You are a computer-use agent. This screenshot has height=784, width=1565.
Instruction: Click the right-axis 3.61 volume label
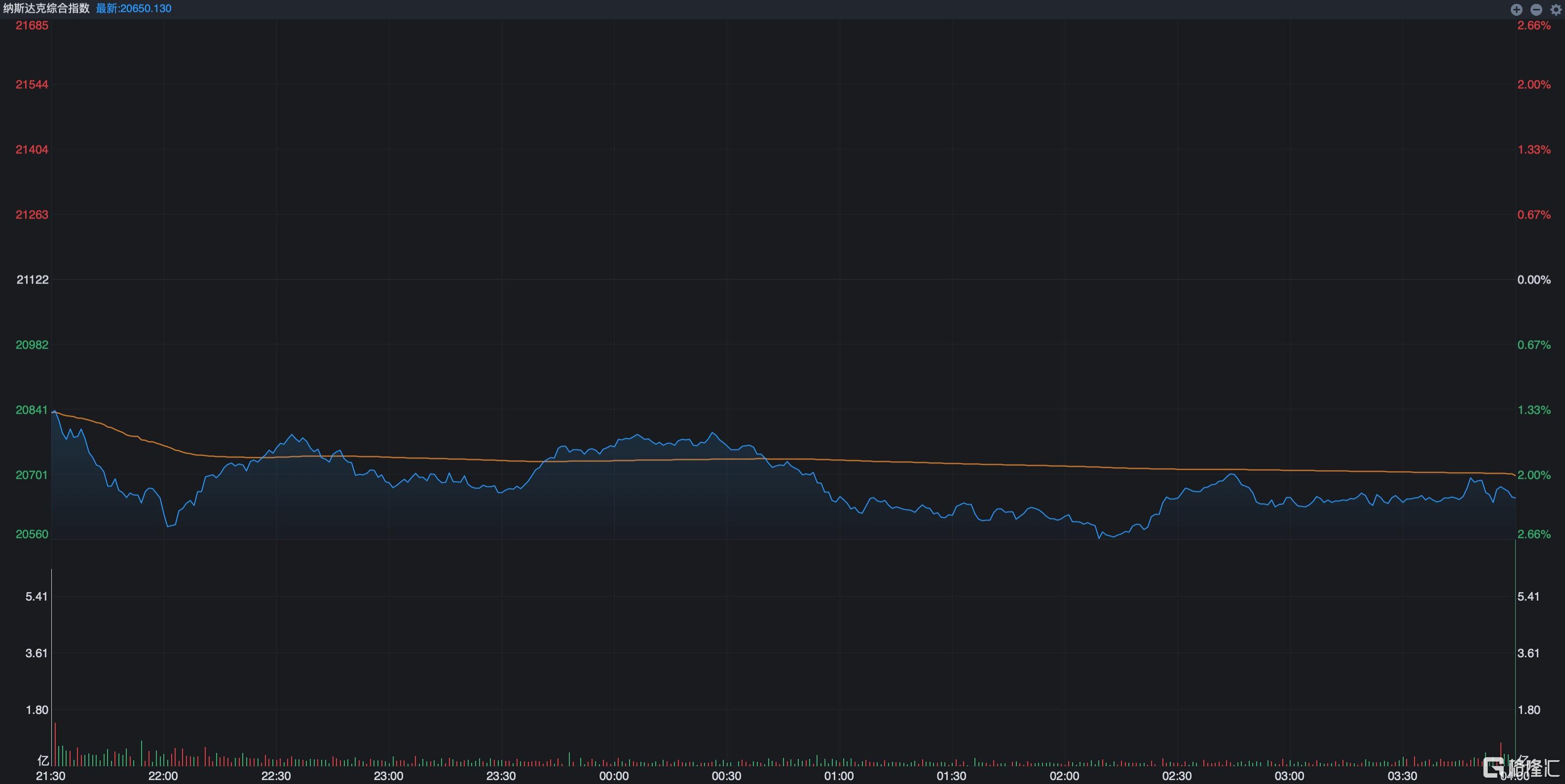[x=1528, y=653]
